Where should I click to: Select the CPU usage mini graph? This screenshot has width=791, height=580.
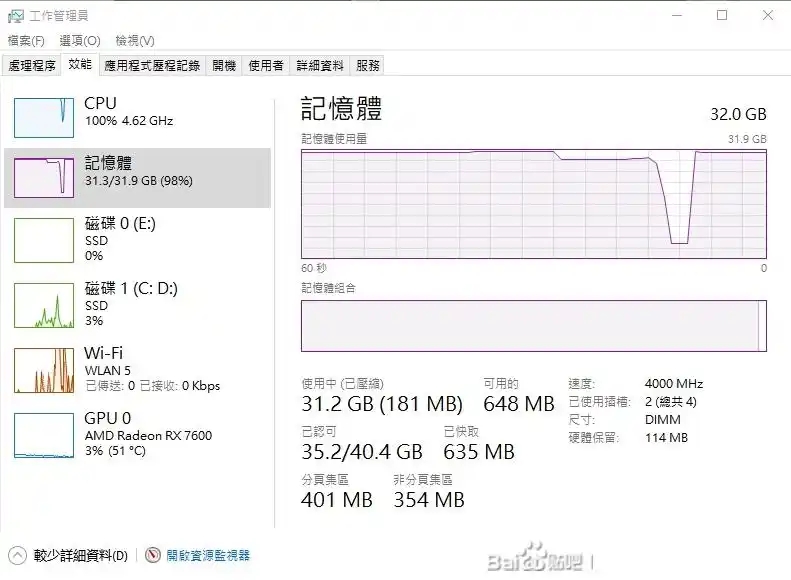44,118
